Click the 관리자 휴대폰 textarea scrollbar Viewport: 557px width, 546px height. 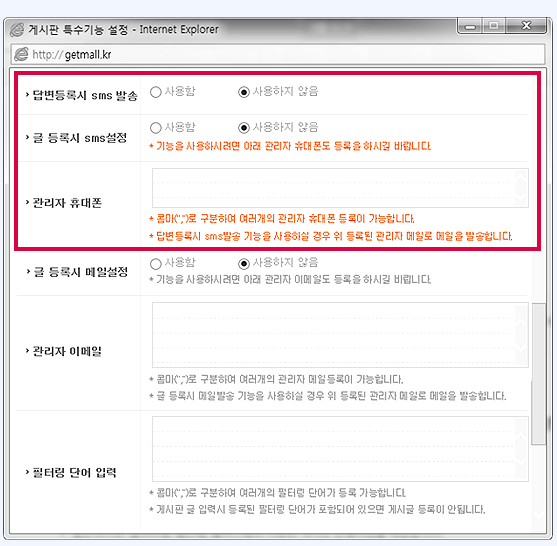click(521, 188)
